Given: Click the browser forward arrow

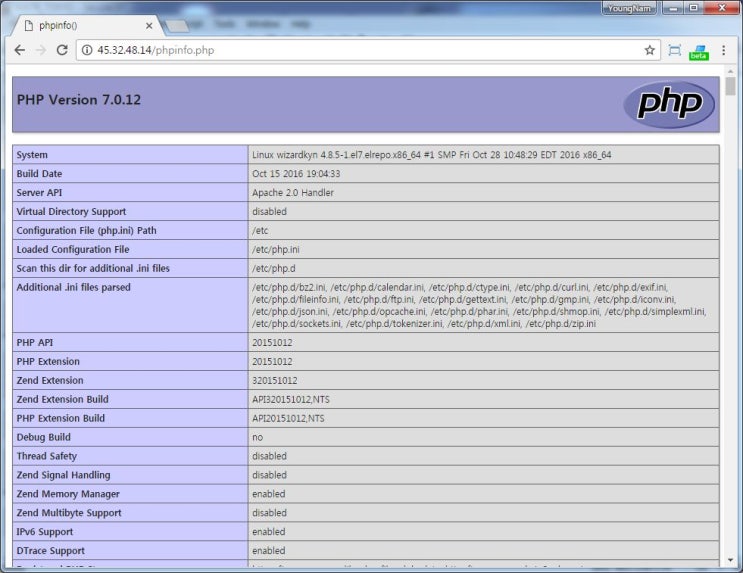Looking at the screenshot, I should point(41,50).
